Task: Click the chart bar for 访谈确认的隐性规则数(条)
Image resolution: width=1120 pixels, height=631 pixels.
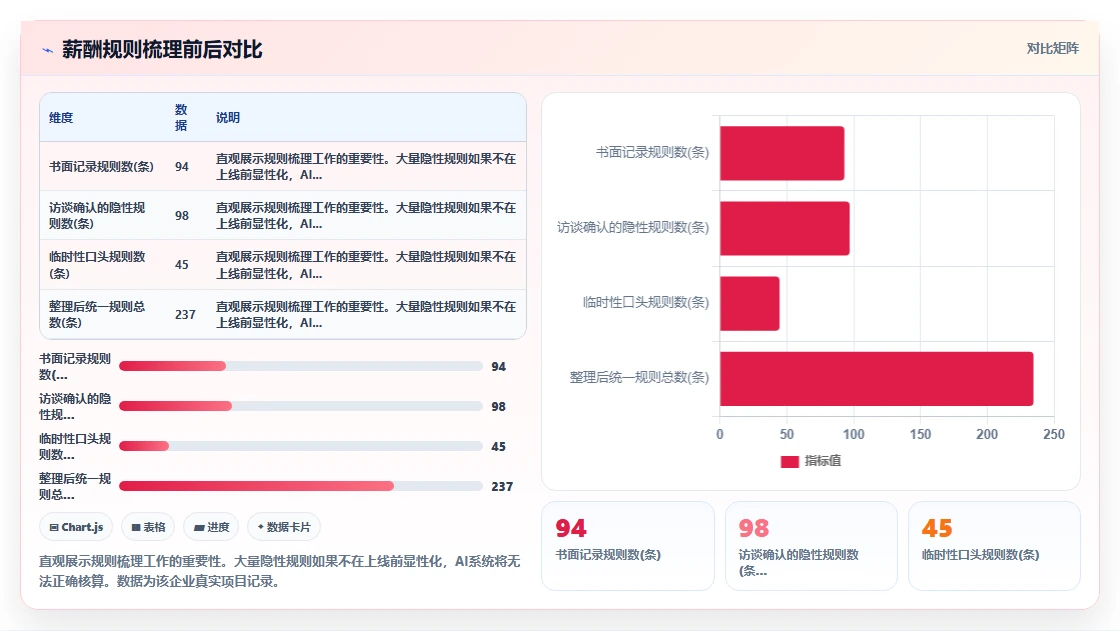Action: (785, 228)
